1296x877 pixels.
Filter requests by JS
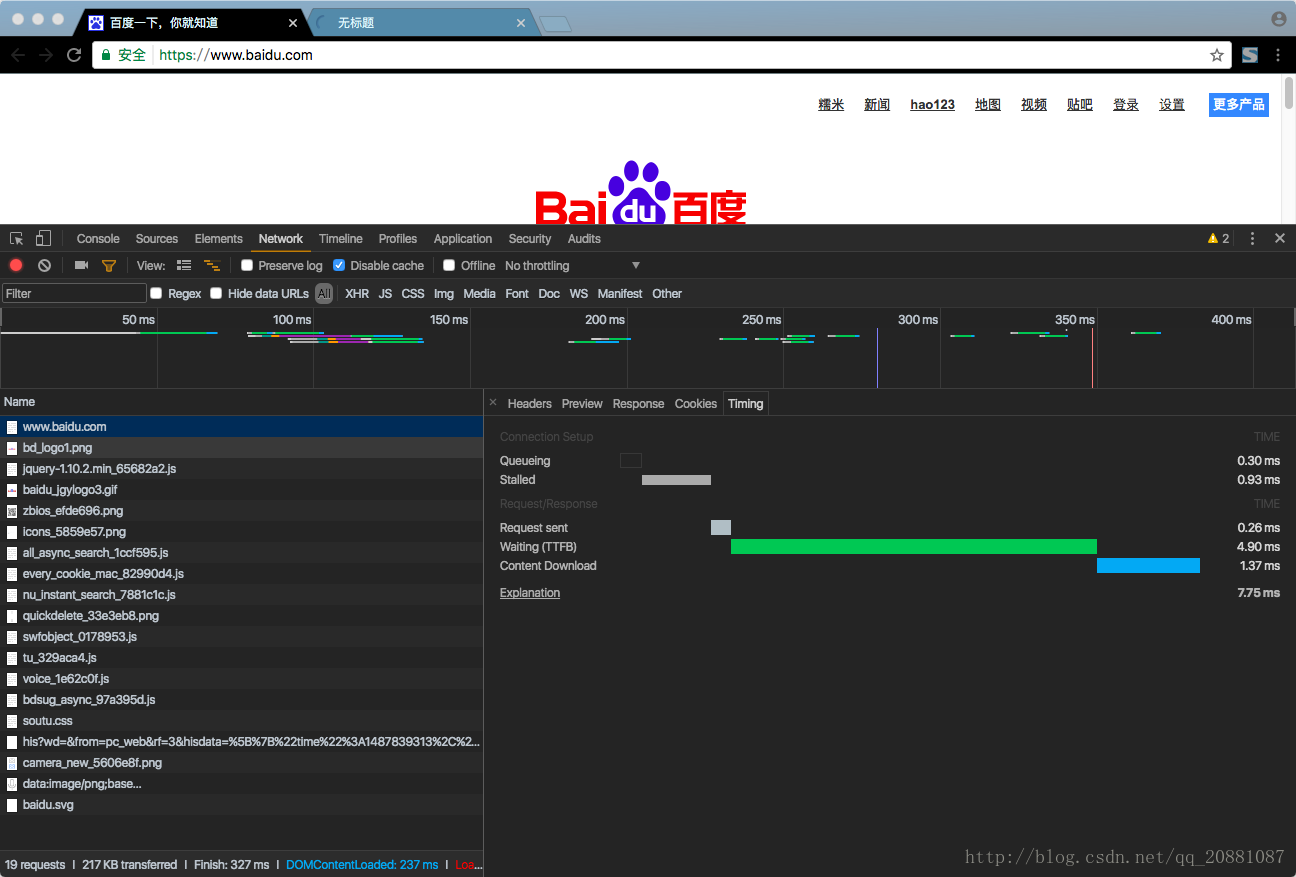coord(385,293)
